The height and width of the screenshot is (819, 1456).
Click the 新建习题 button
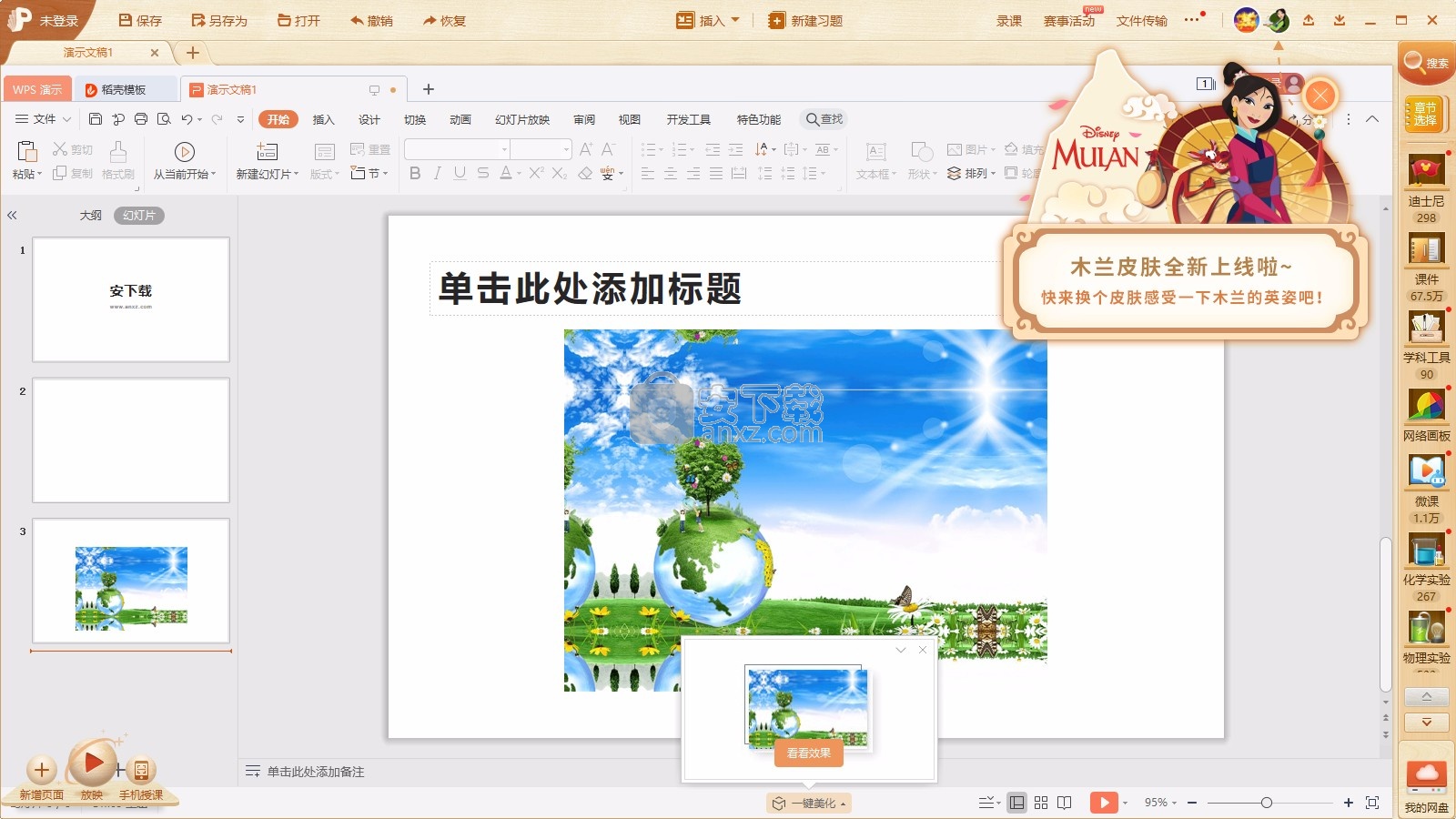pos(806,20)
